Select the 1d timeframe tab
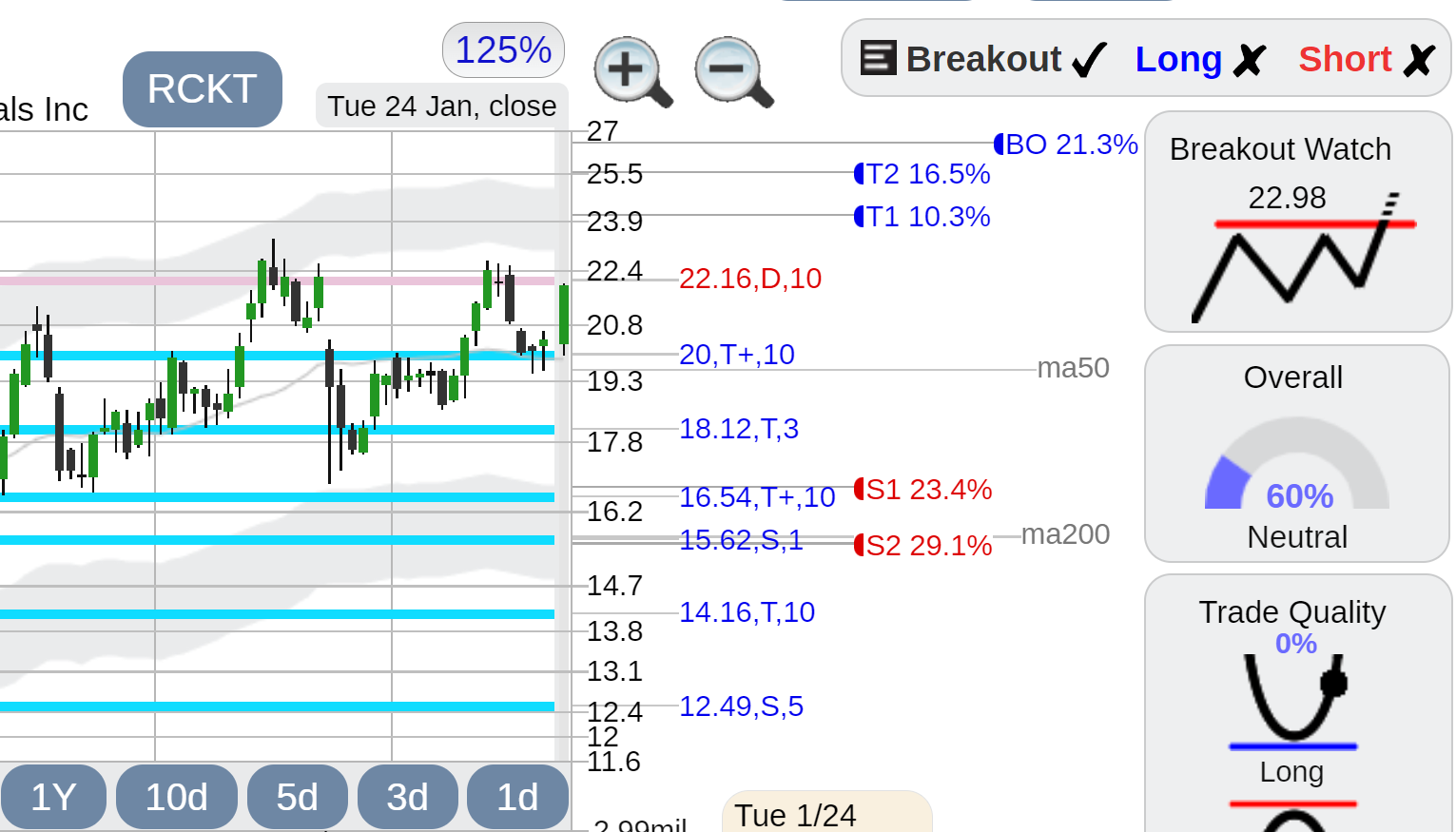The image size is (1456, 832). [x=517, y=797]
